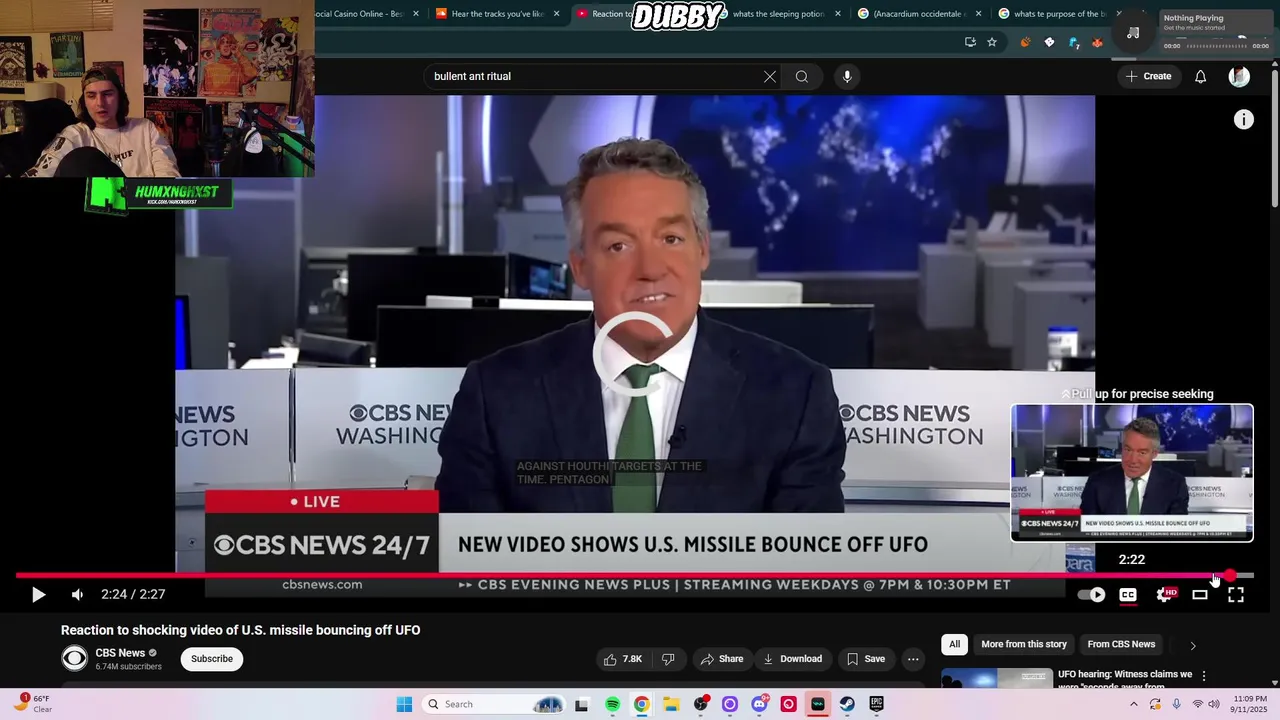Switch to theater mode view
This screenshot has height=720, width=1280.
pos(1200,595)
